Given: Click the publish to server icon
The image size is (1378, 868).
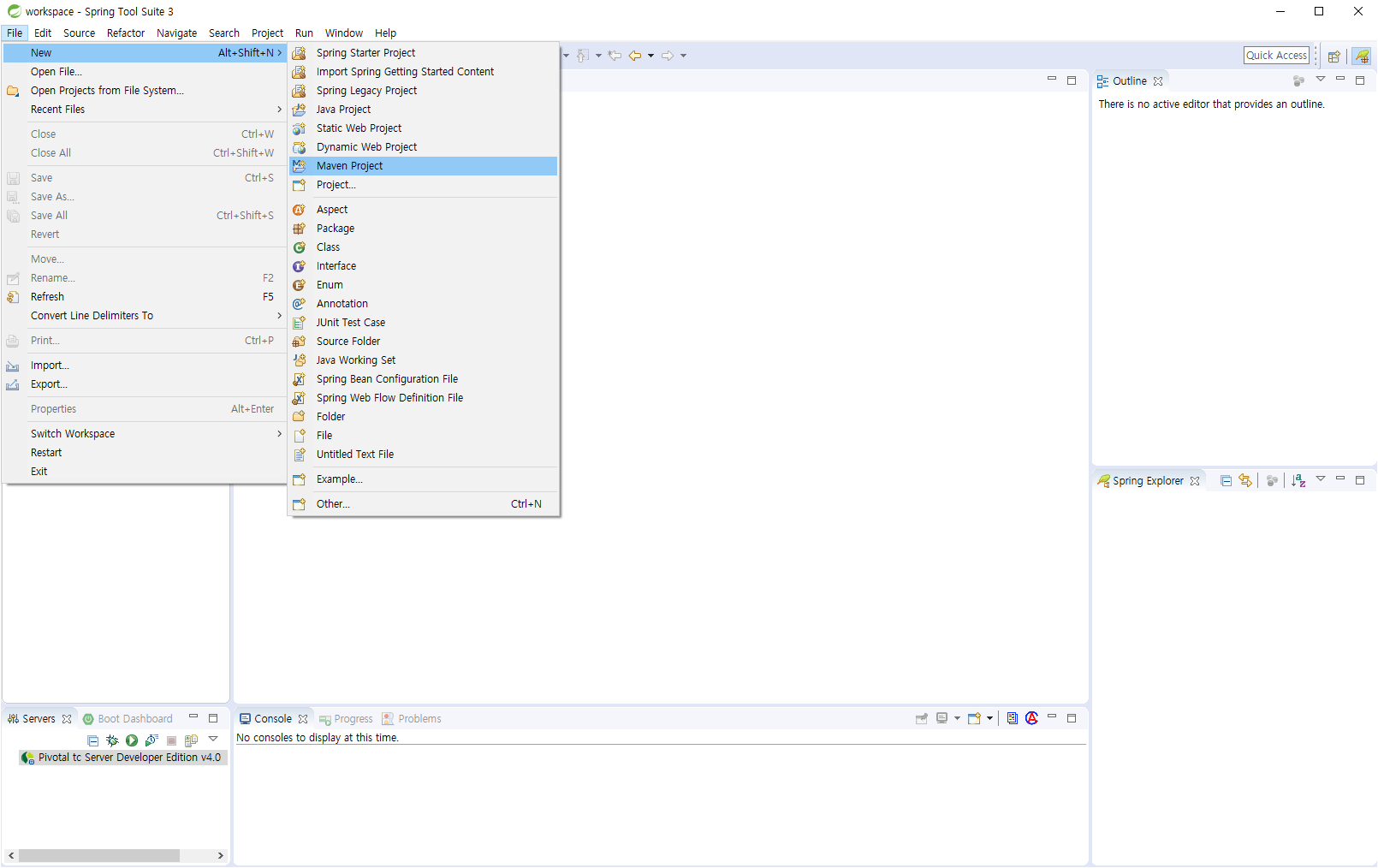Looking at the screenshot, I should [x=191, y=740].
